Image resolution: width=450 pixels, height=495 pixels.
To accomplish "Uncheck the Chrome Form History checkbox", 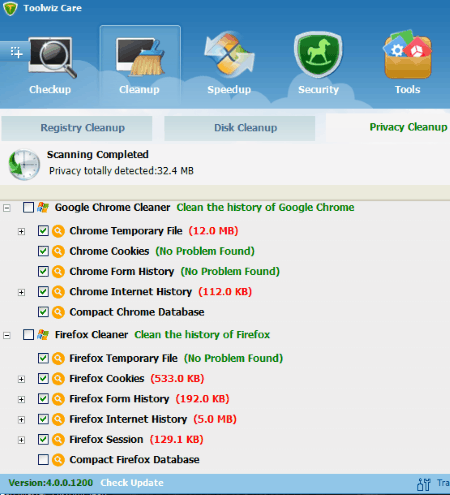I will [x=43, y=271].
